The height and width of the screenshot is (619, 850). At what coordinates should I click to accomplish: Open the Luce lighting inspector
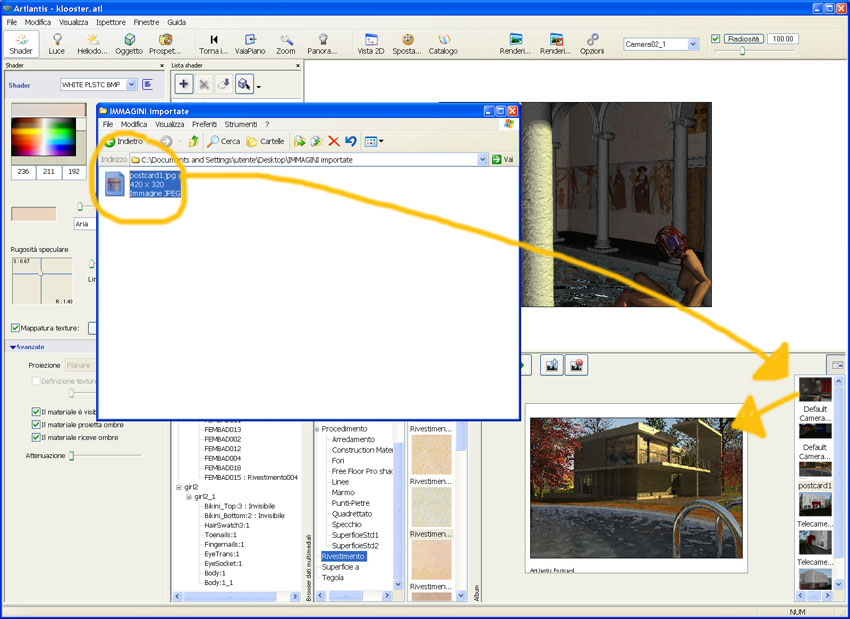pos(56,42)
